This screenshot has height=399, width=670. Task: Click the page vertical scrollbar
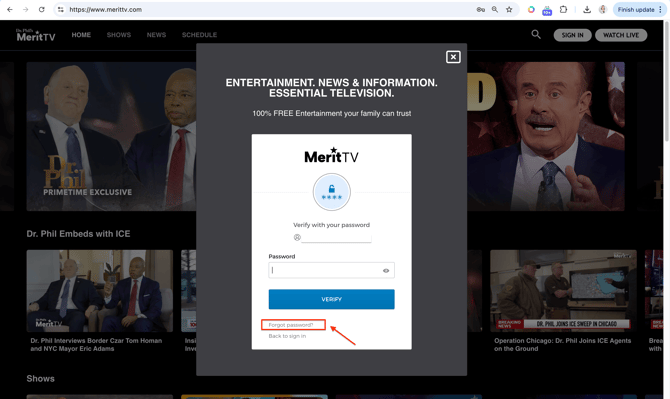(x=667, y=81)
